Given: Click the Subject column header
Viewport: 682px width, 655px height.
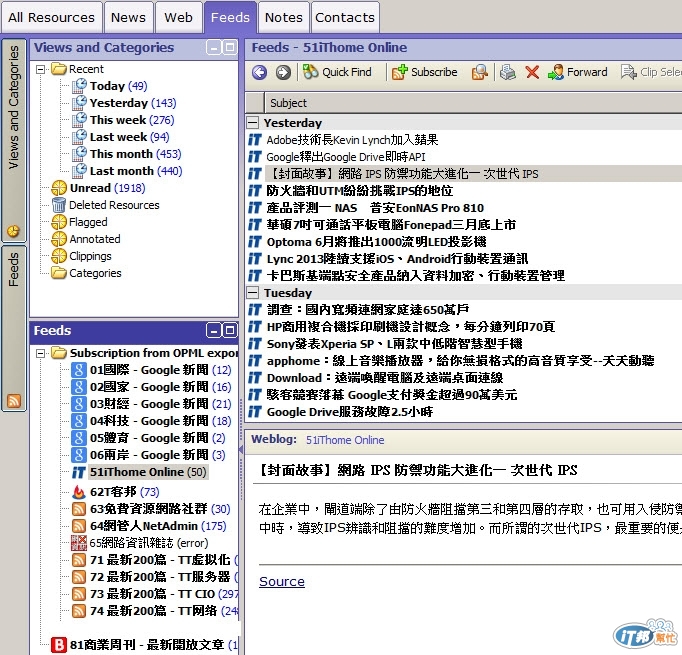Looking at the screenshot, I should point(473,103).
